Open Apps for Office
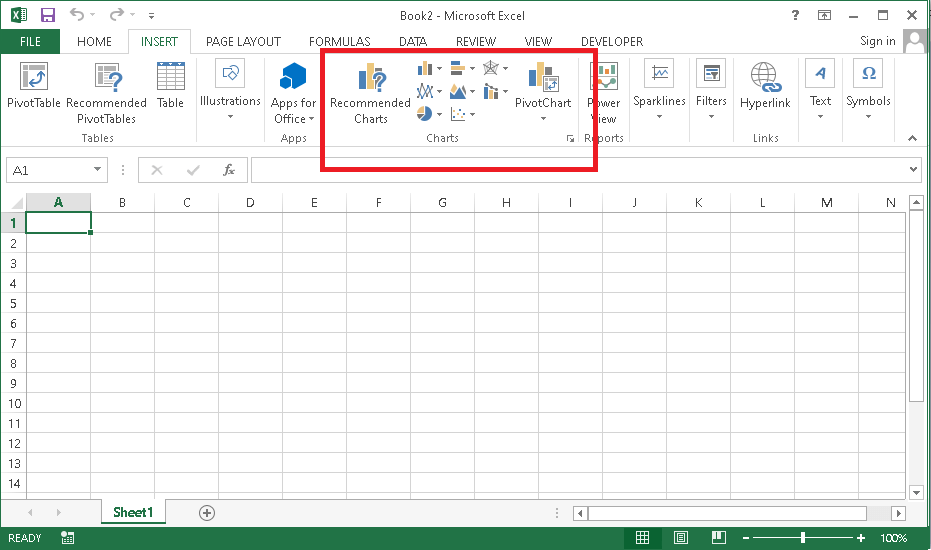931x550 pixels. 293,94
